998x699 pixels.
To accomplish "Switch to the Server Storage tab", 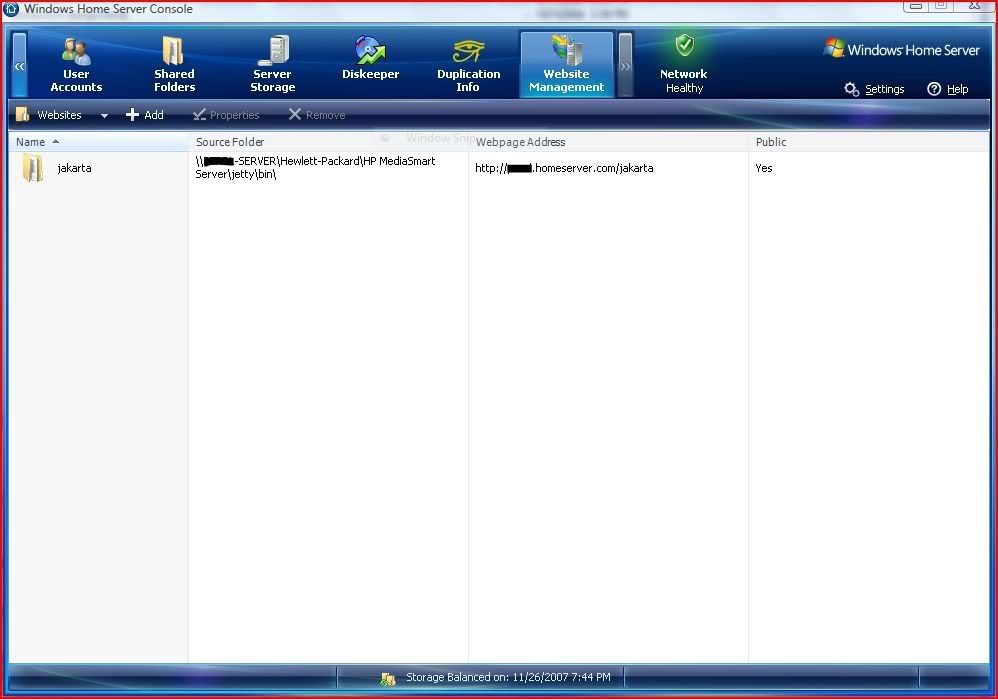I will click(272, 65).
